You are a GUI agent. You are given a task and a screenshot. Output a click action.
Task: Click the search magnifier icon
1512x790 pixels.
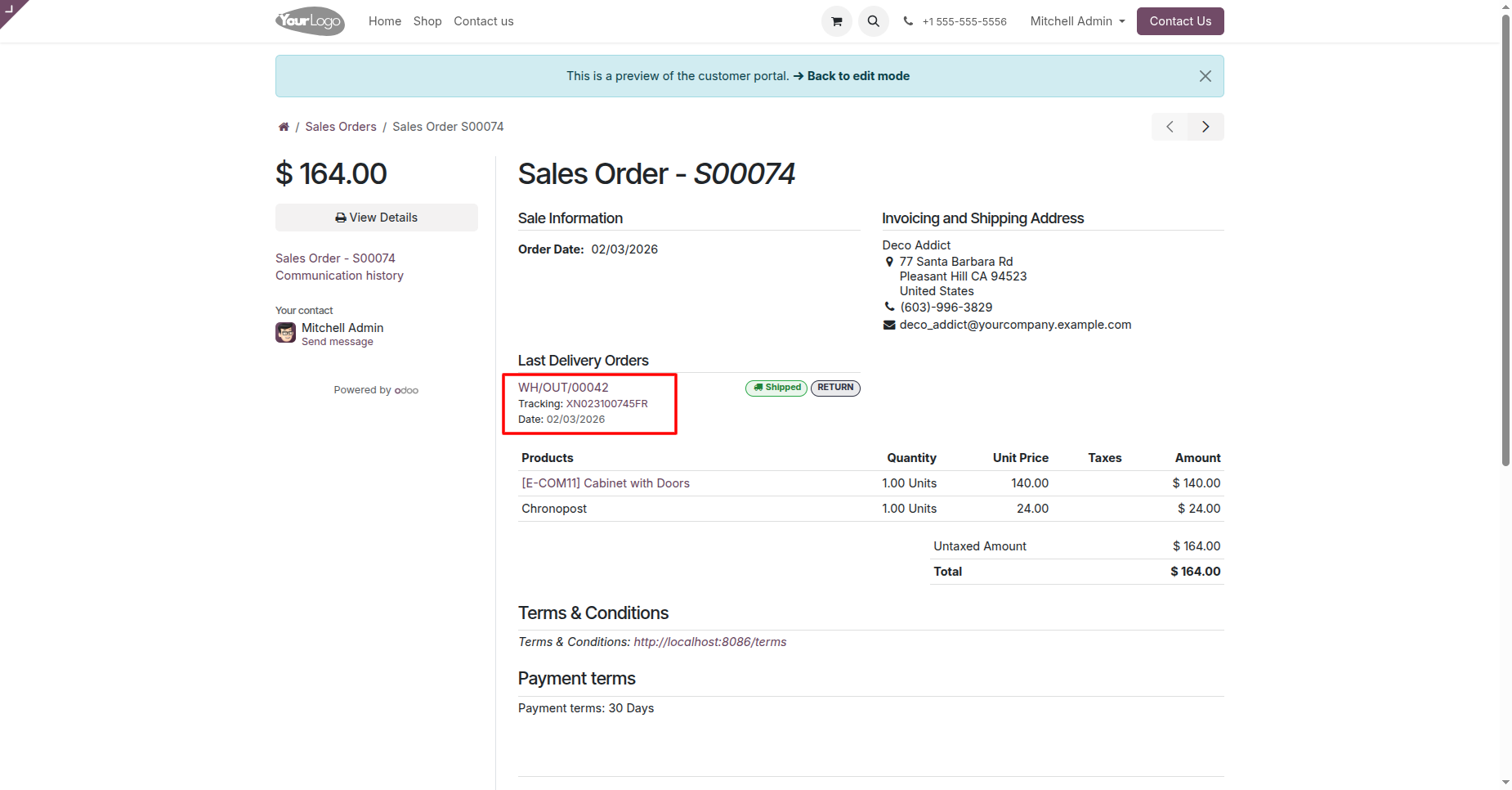pyautogui.click(x=873, y=21)
